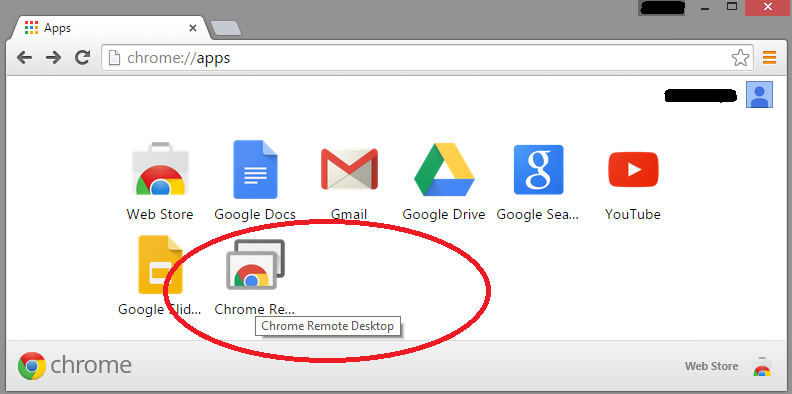Close the Apps tab
Screen dimensions: 792x394
(x=192, y=28)
